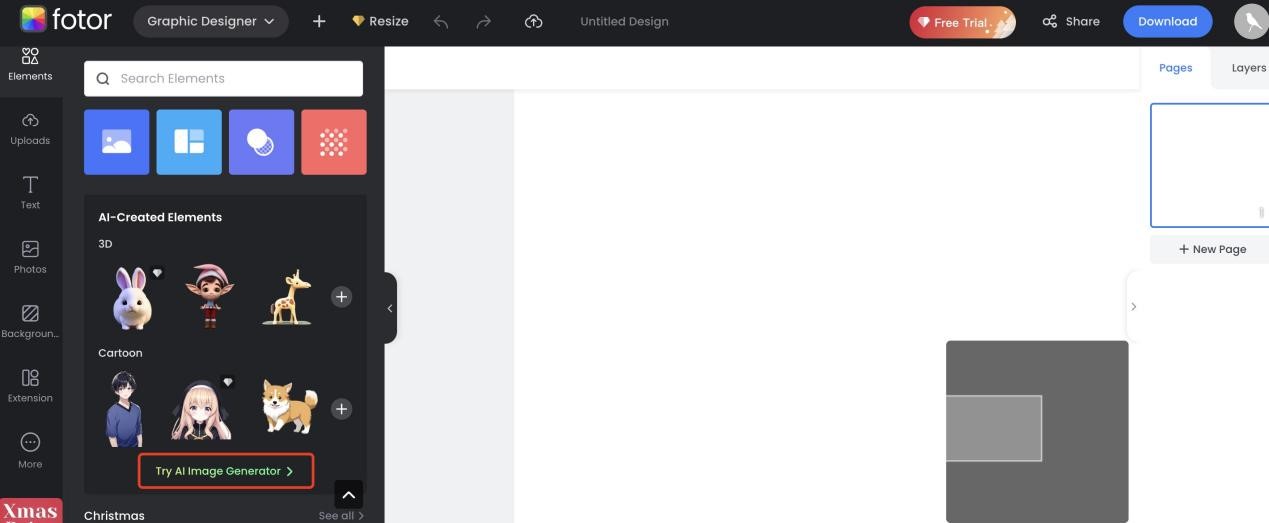Select the image frame category tile
The height and width of the screenshot is (523, 1269).
click(x=117, y=142)
